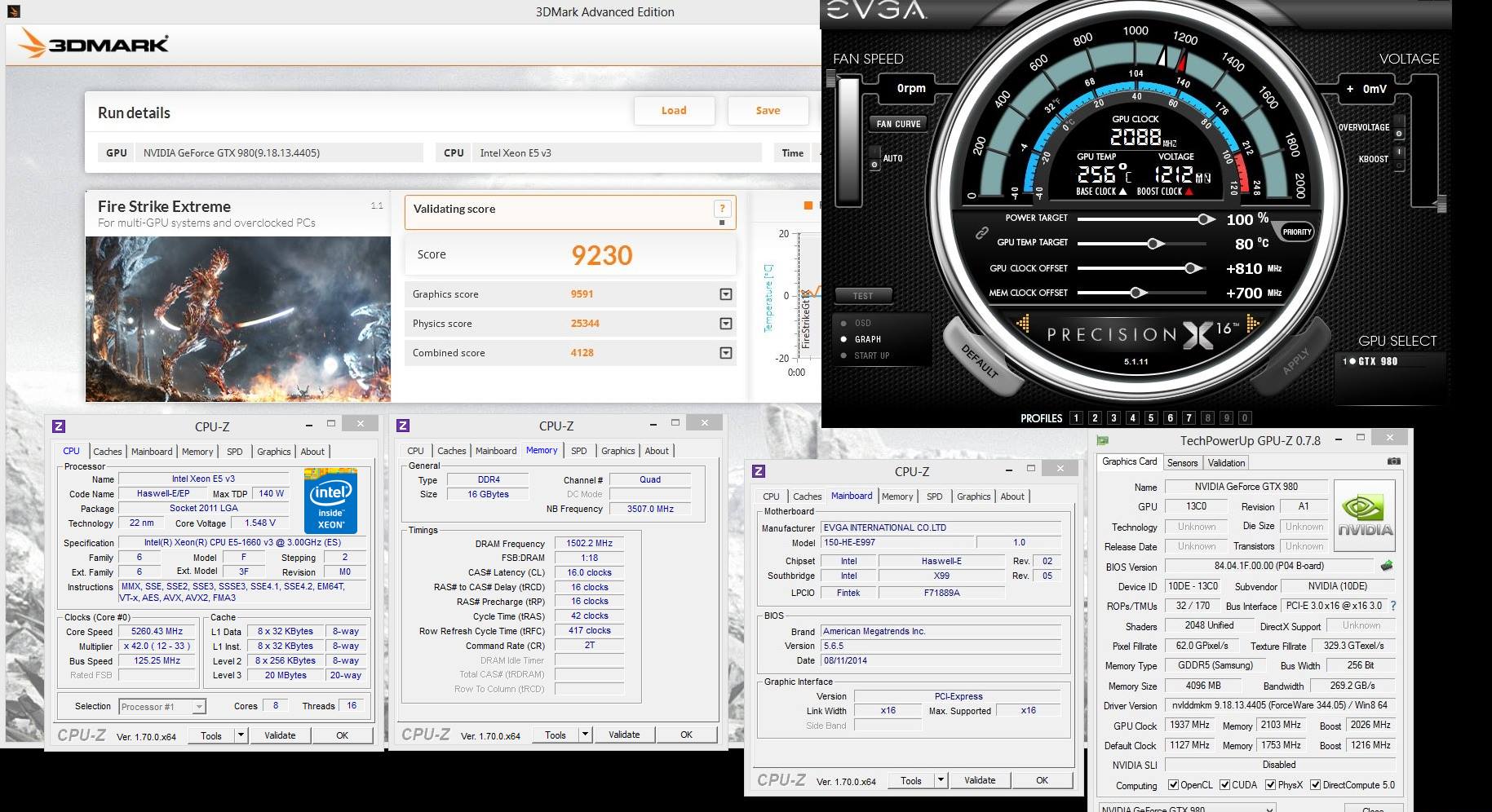
Task: Toggle the CUDA checkbox in GPU-Z
Action: point(1224,785)
